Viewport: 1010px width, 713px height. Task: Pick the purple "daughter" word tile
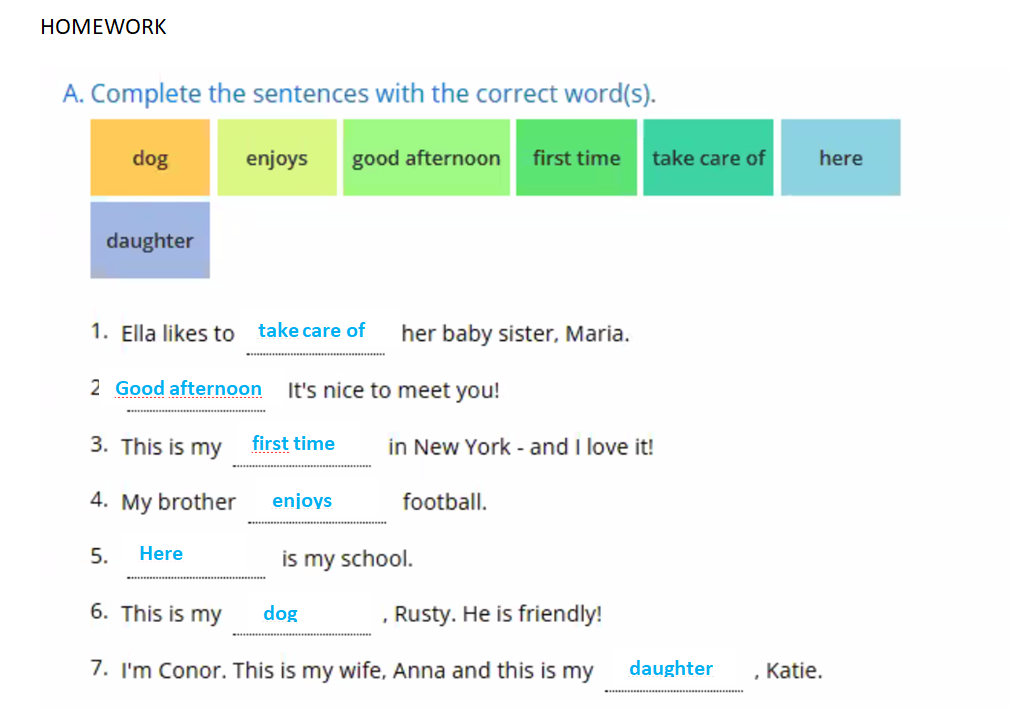click(150, 241)
